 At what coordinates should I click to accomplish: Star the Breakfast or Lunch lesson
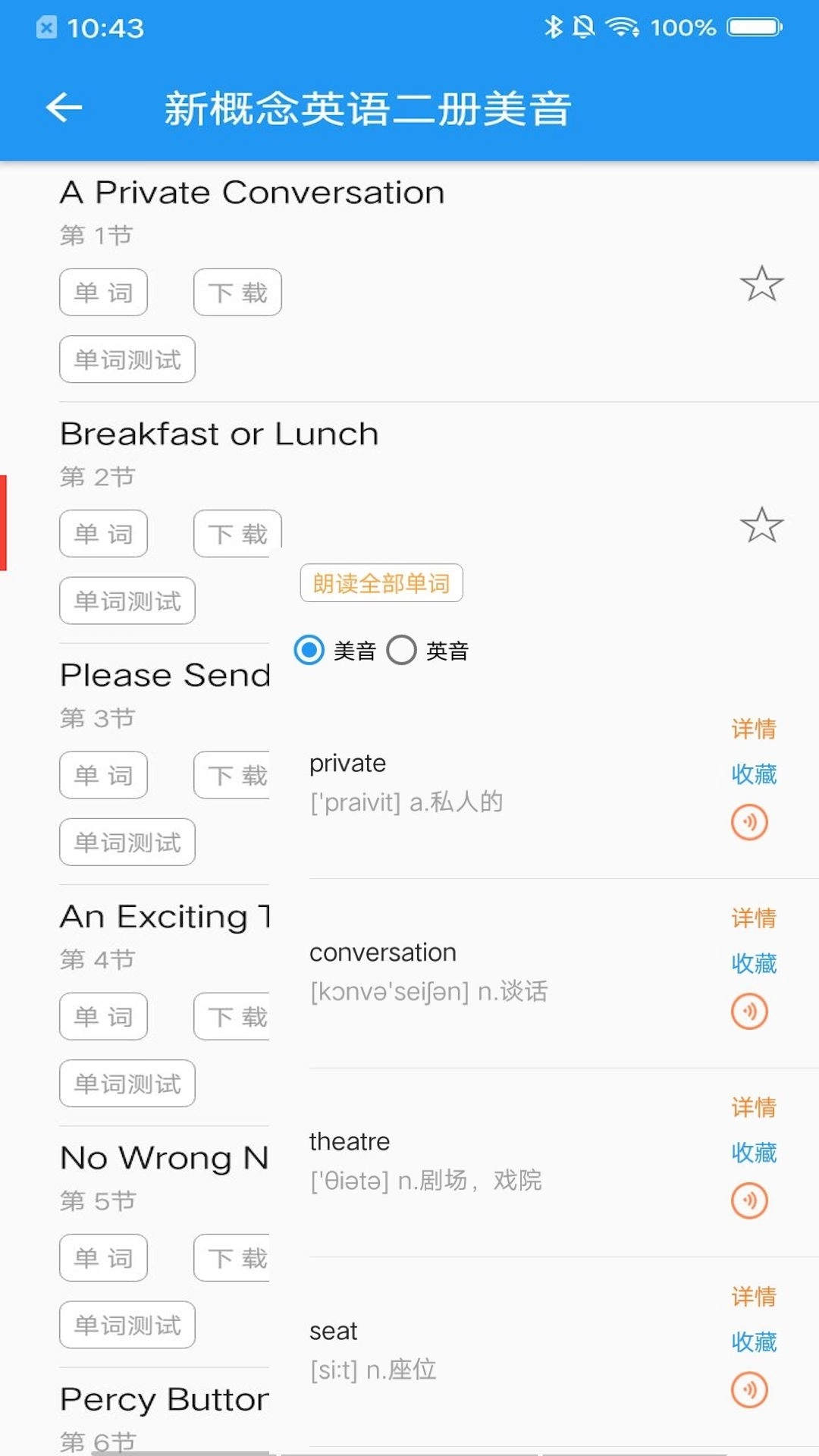(761, 526)
